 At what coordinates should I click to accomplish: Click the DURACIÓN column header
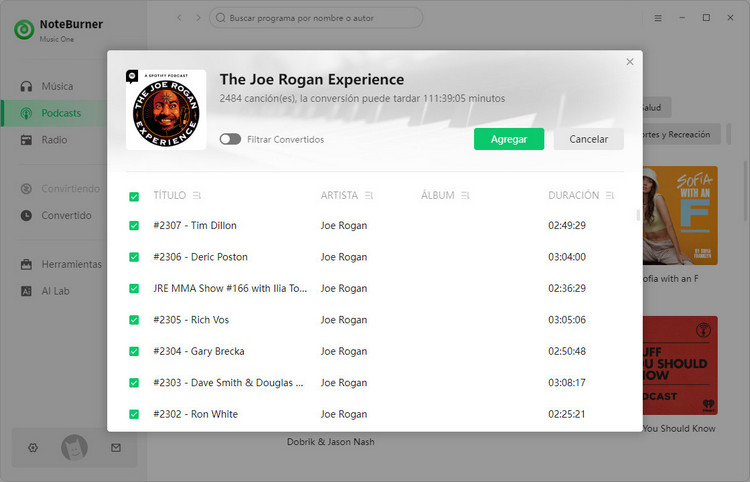point(574,196)
